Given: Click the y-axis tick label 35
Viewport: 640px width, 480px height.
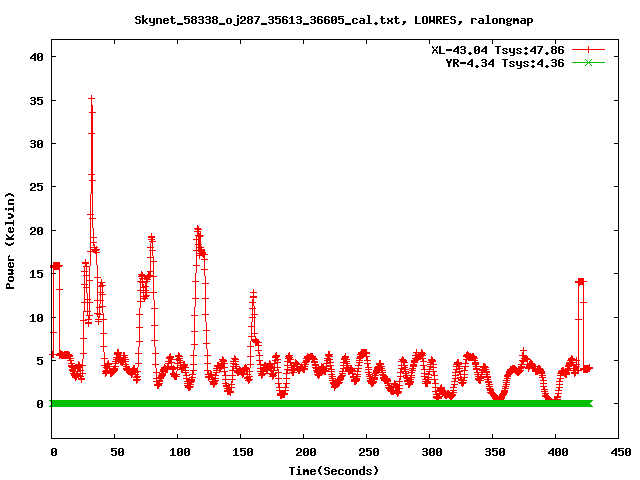Looking at the screenshot, I should tap(37, 100).
